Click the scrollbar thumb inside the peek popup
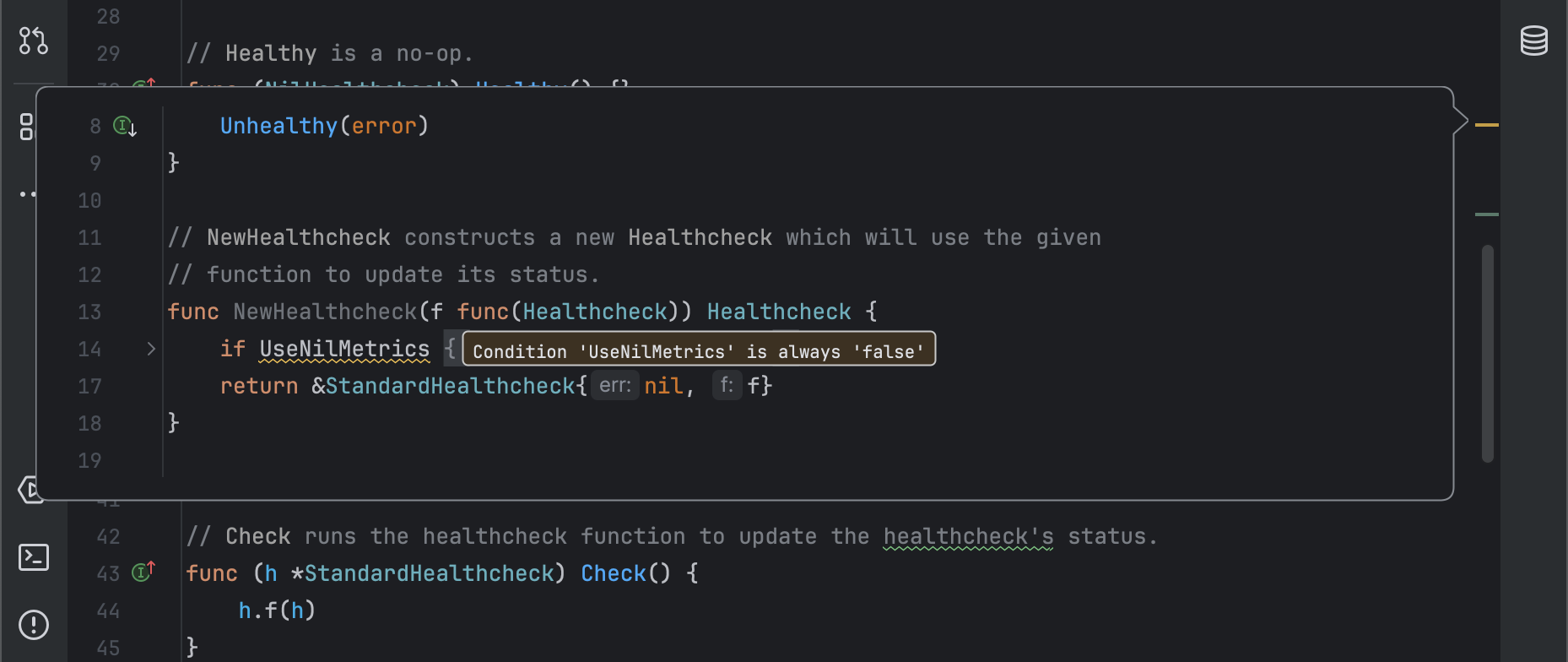Screen dimensions: 1568x662 [x=1488, y=350]
